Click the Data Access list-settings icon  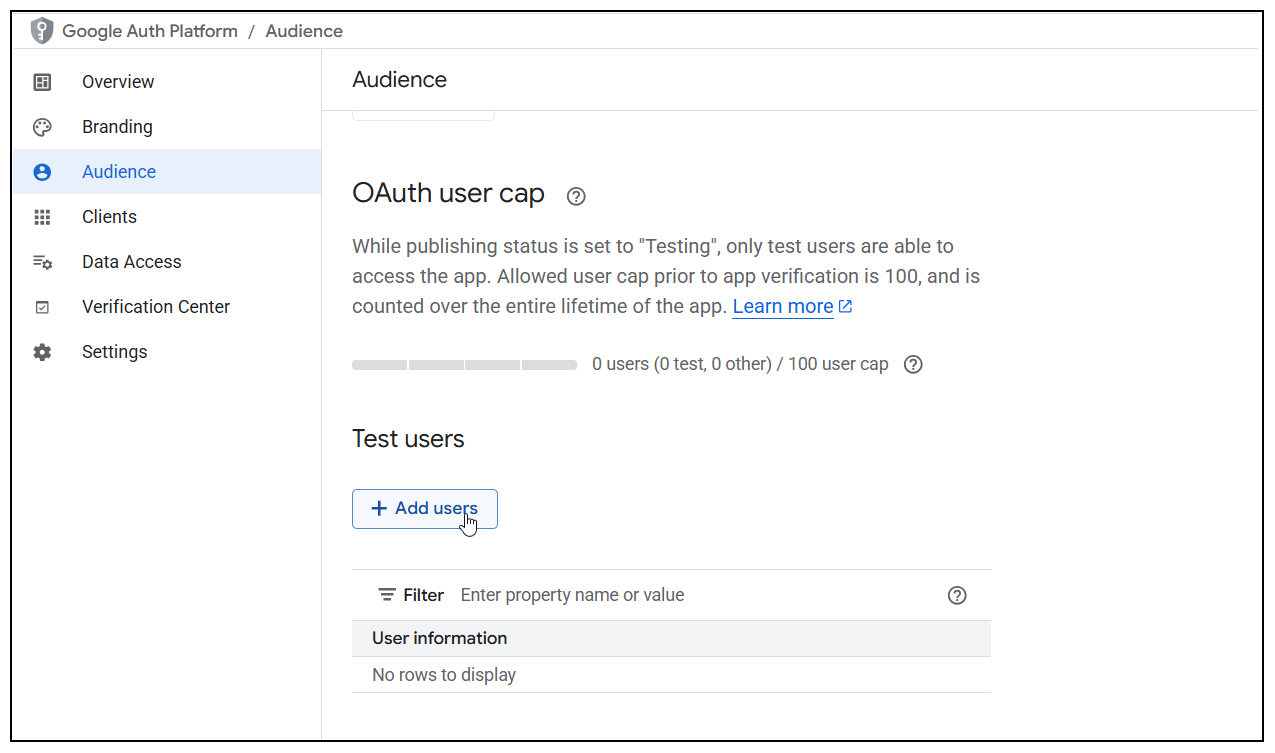tap(42, 262)
